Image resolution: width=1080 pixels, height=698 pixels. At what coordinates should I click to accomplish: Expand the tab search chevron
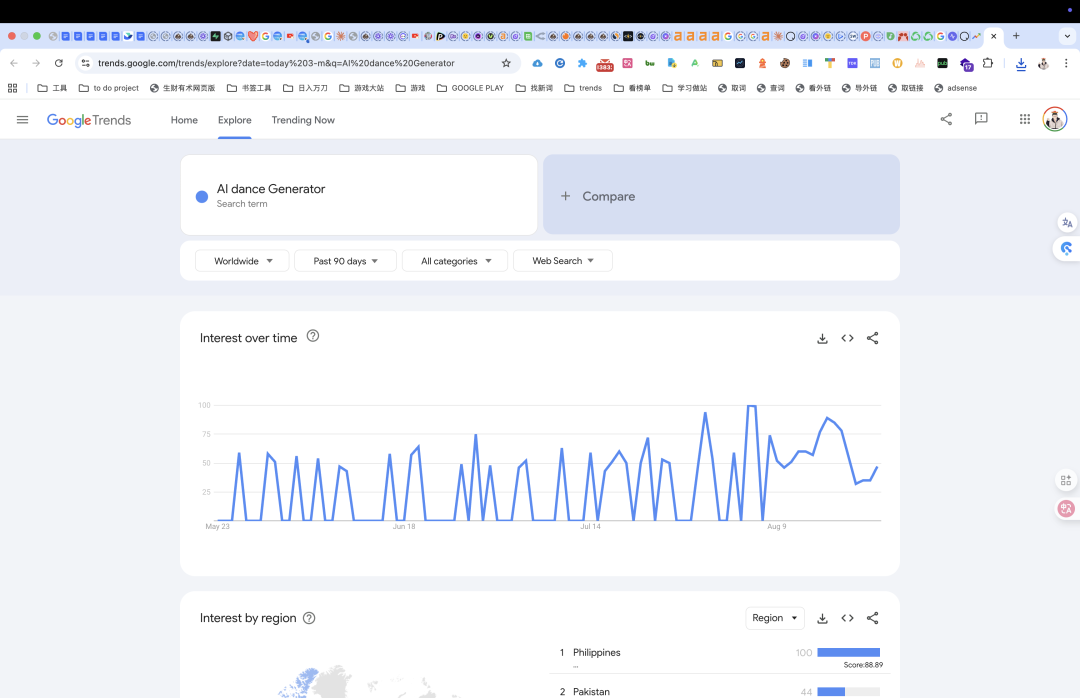1067,36
